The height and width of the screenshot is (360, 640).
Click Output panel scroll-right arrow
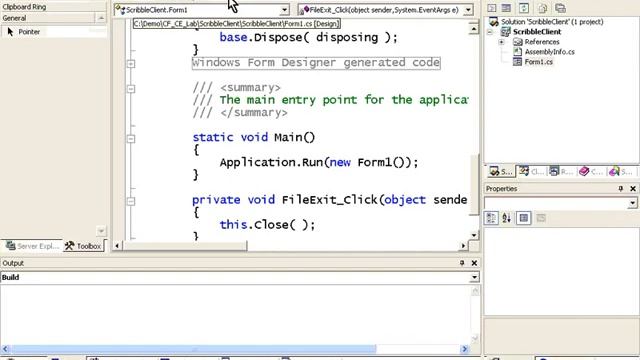pos(464,349)
